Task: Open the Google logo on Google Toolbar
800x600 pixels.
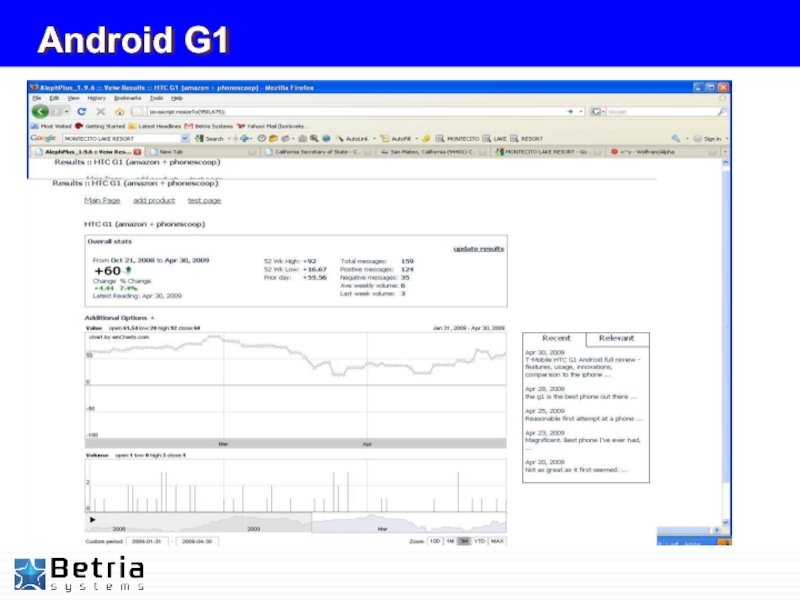Action: pyautogui.click(x=43, y=138)
